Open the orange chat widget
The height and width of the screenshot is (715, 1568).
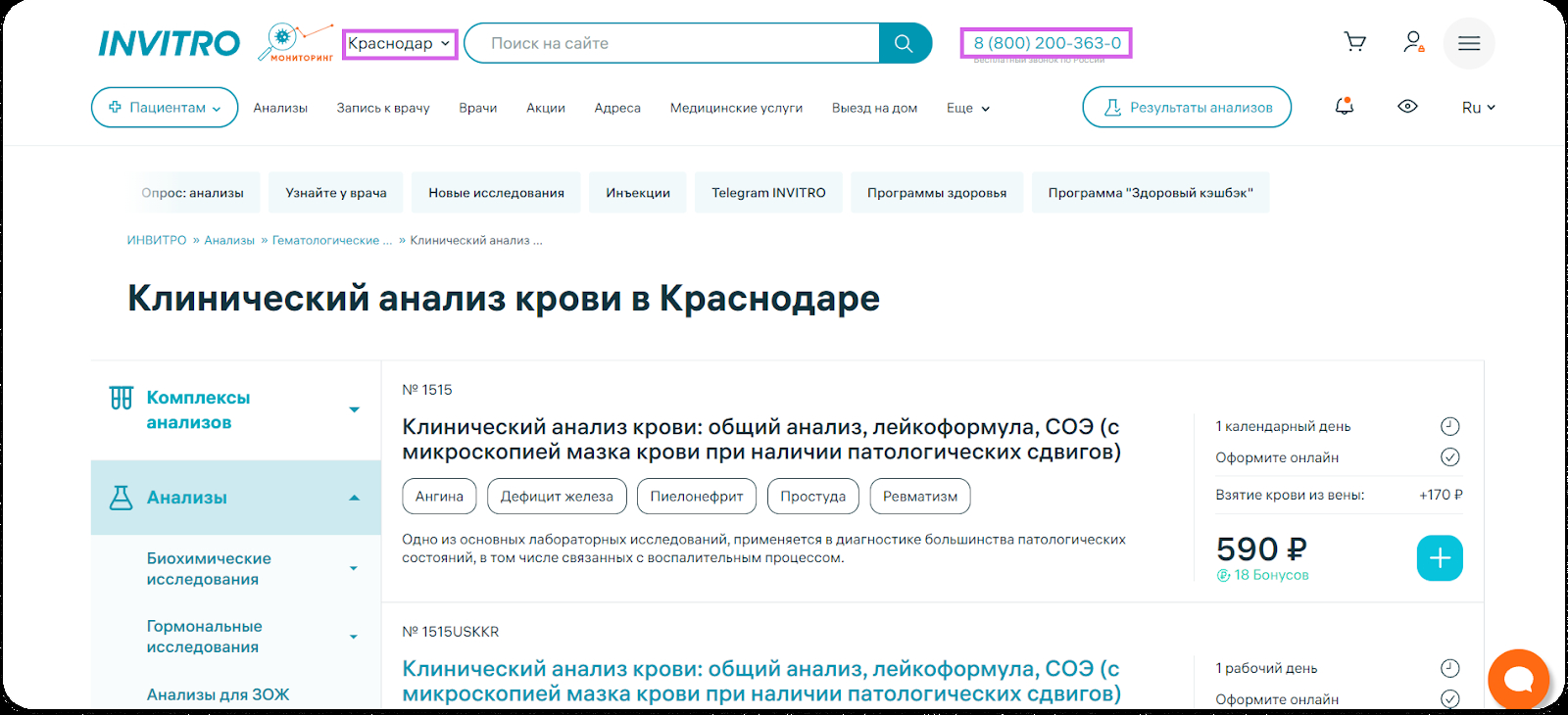1519,679
